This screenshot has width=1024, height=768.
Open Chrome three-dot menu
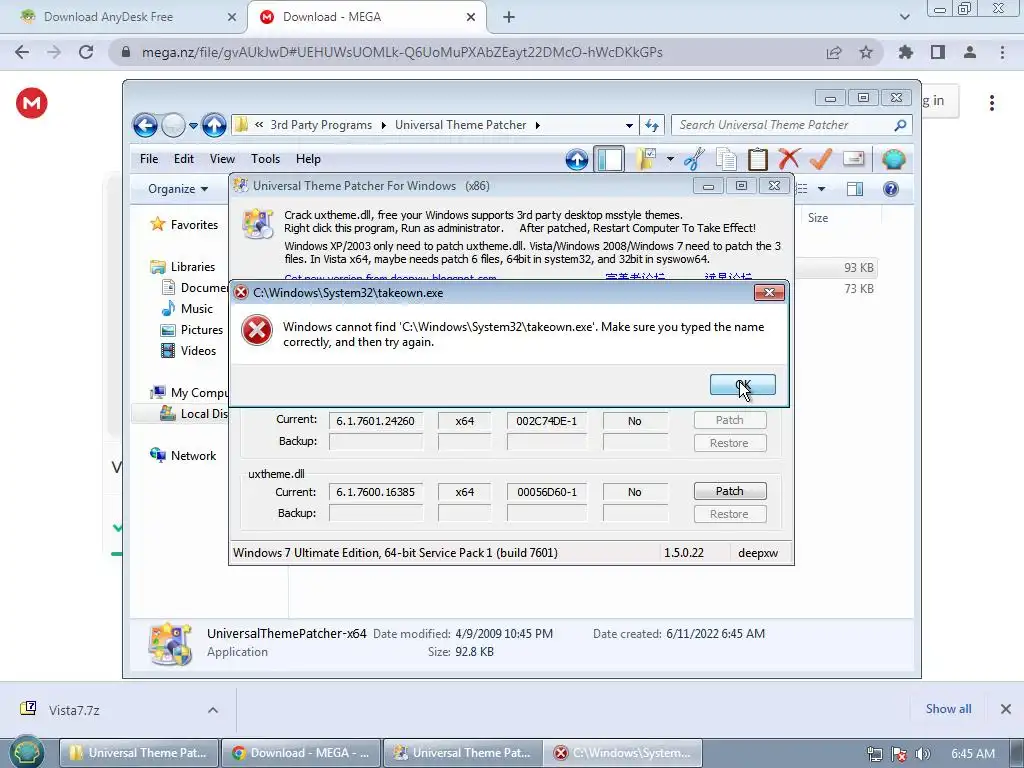[x=1002, y=52]
